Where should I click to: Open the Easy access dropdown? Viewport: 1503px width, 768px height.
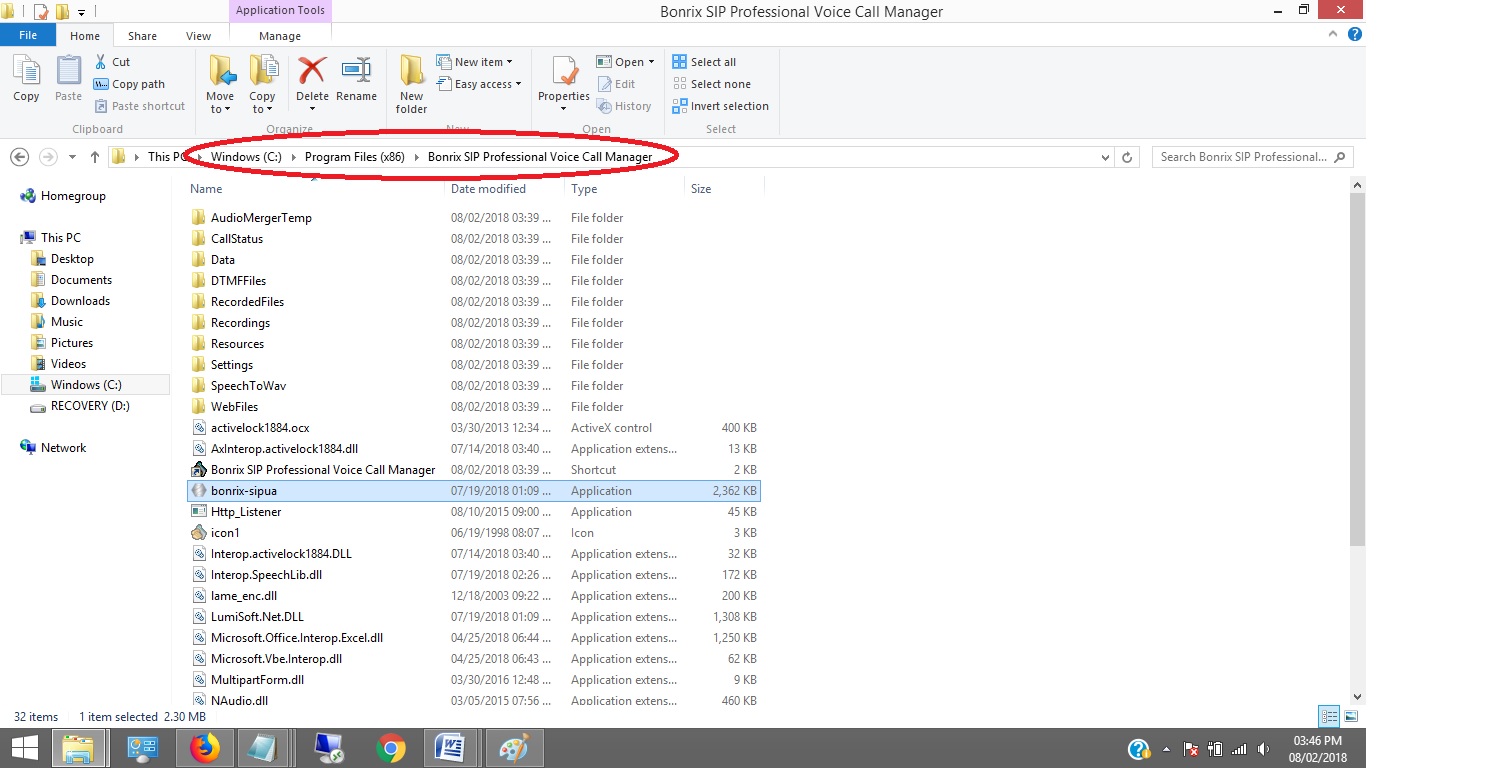480,84
